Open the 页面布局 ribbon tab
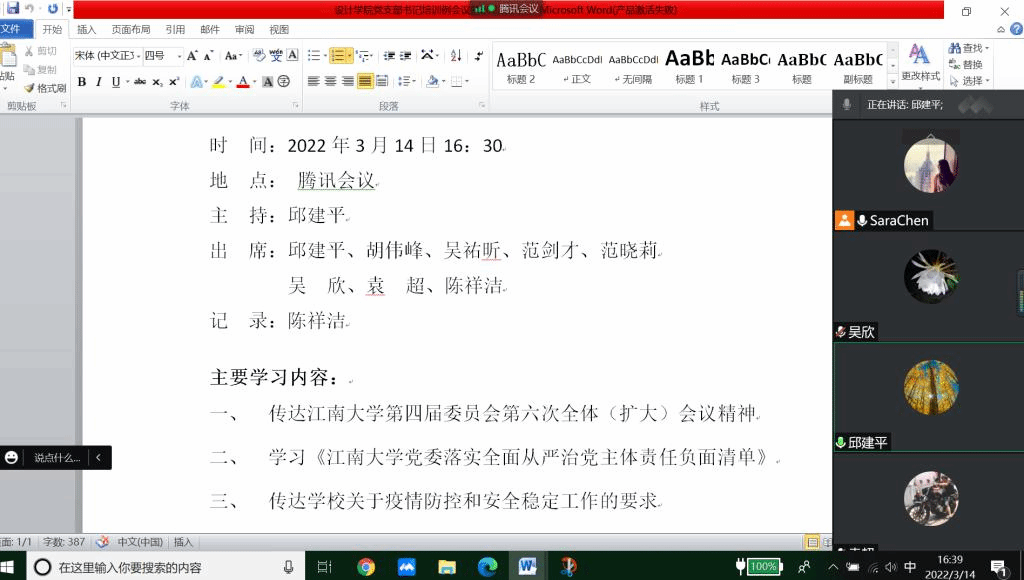 131,29
